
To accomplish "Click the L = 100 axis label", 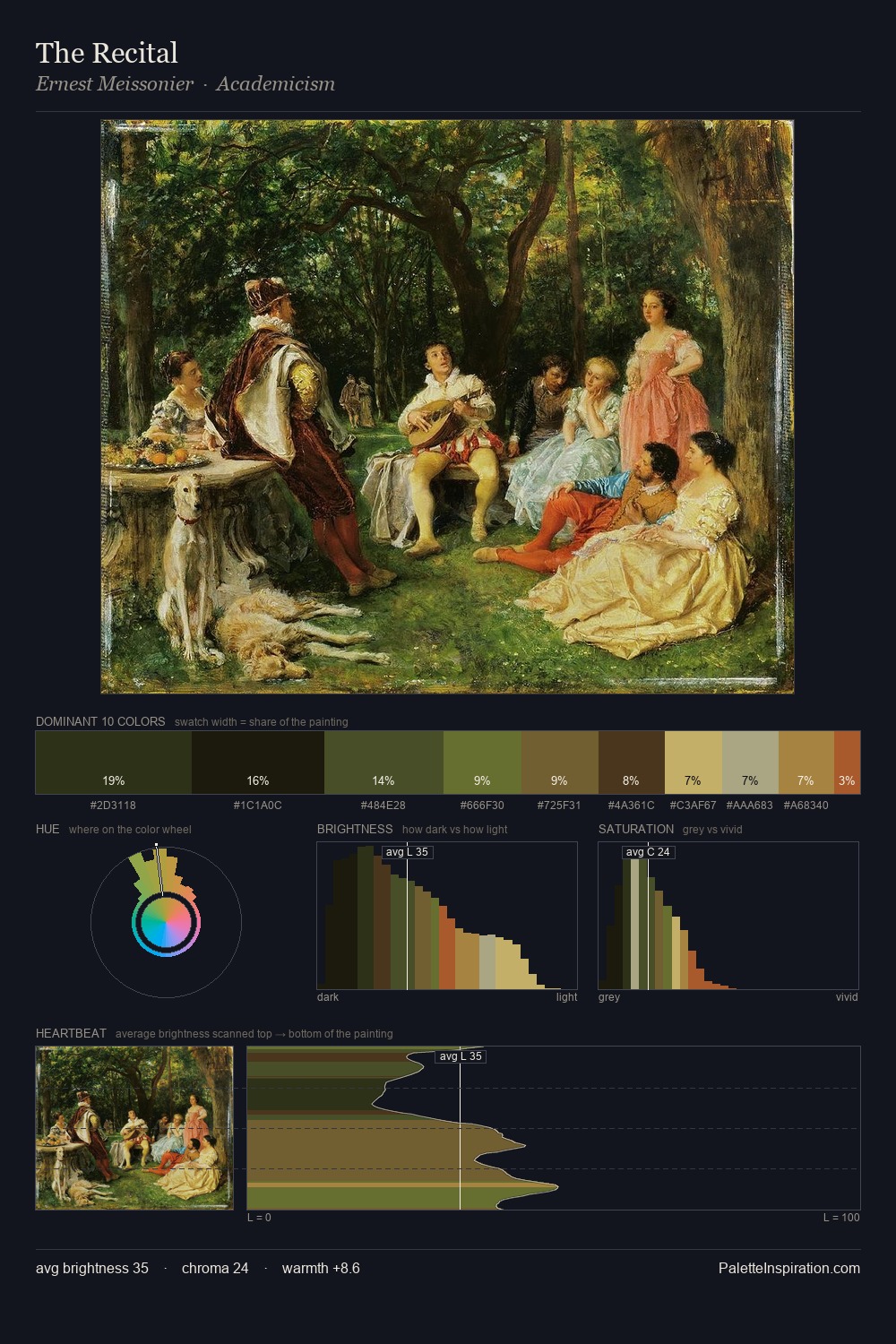I will pyautogui.click(x=841, y=1218).
